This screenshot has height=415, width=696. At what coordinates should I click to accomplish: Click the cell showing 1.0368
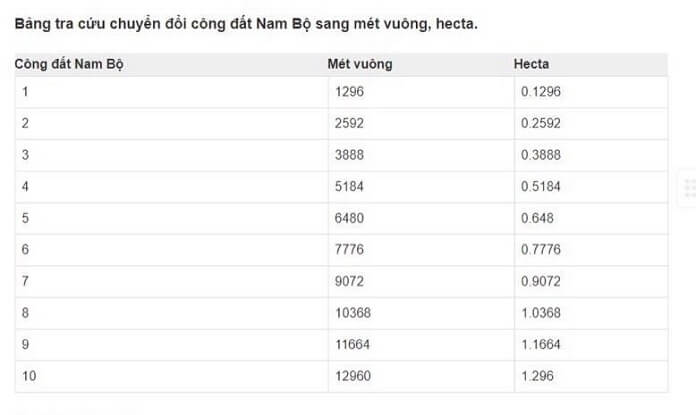591,313
